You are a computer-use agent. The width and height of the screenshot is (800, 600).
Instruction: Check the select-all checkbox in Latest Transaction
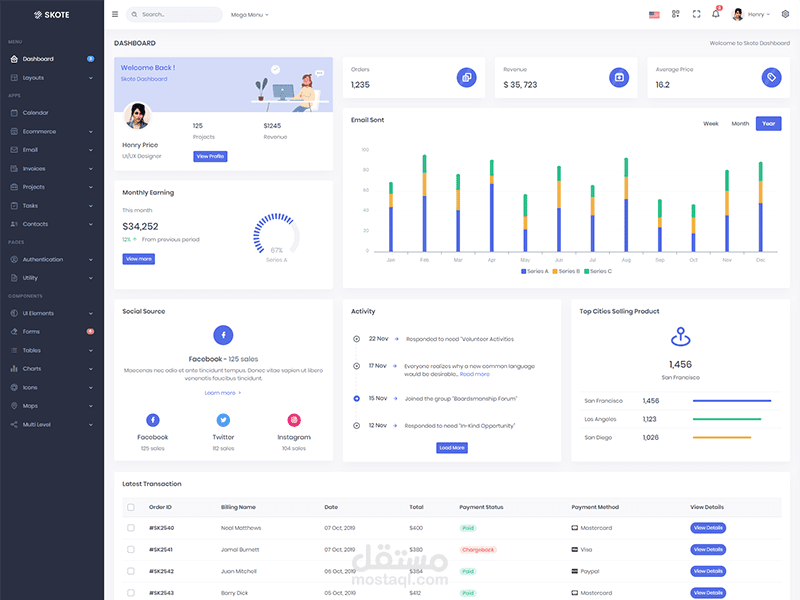[131, 507]
